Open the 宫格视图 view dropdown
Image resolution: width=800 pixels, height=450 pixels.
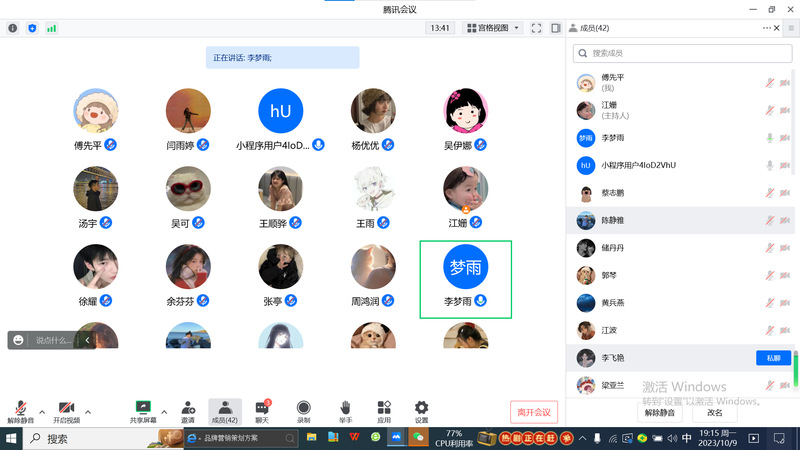(x=492, y=28)
